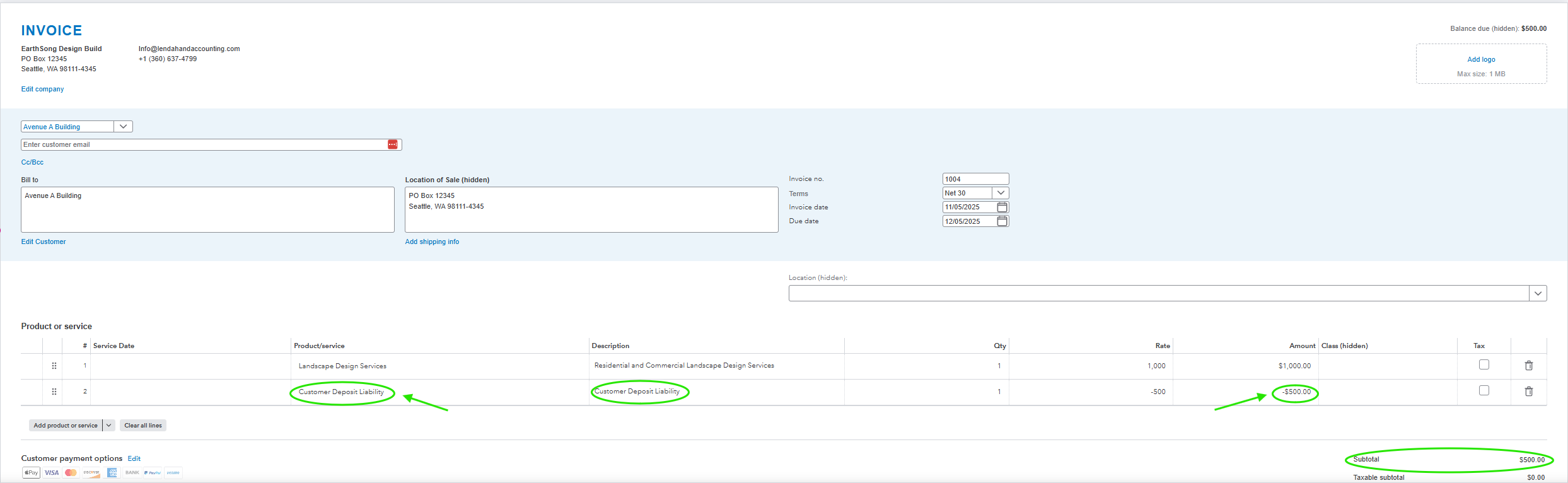Screen dimensions: 1568x483
Task: Click the Subtotal $500.00 value
Action: (x=1531, y=460)
